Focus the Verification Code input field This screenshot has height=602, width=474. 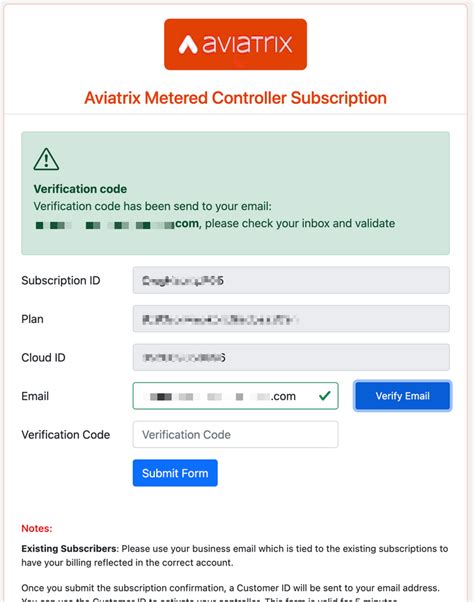(235, 435)
